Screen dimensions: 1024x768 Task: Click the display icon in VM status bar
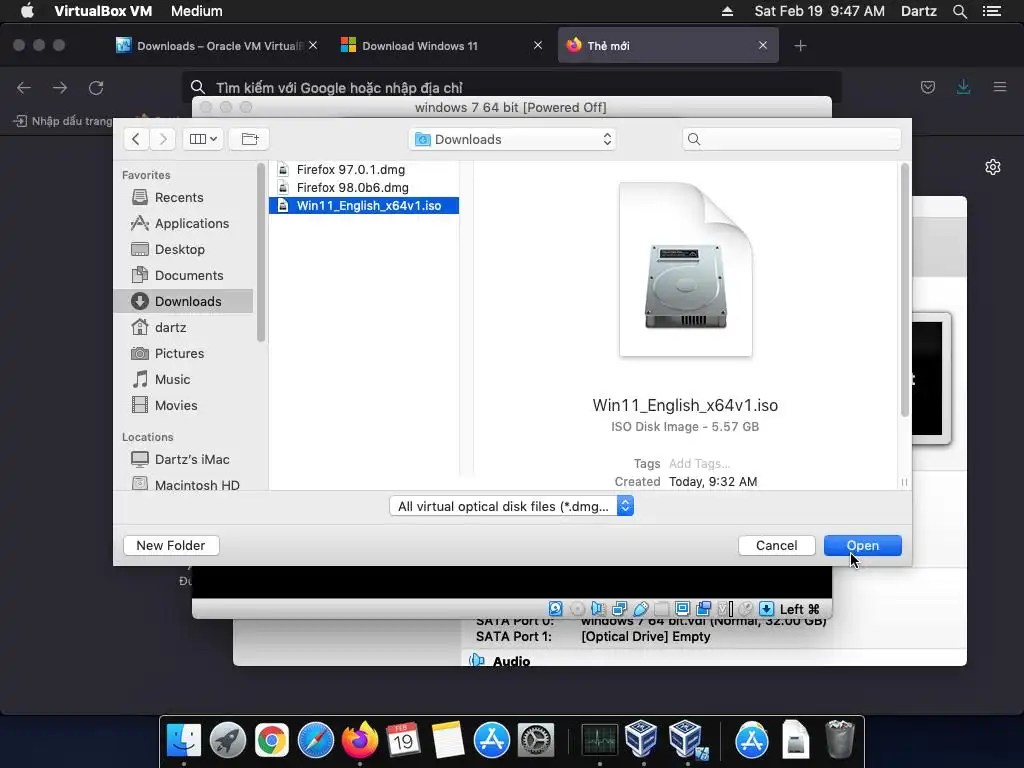(682, 609)
